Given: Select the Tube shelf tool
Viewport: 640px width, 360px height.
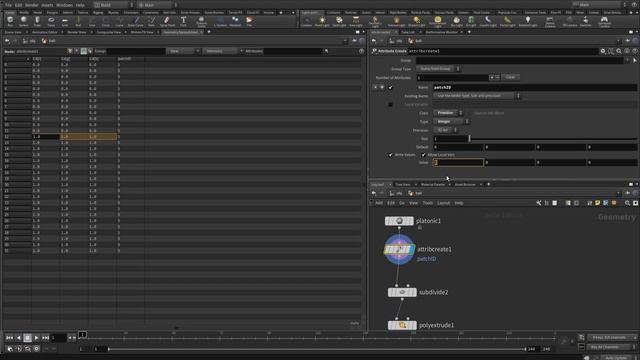Looking at the screenshot, I should pos(37,21).
